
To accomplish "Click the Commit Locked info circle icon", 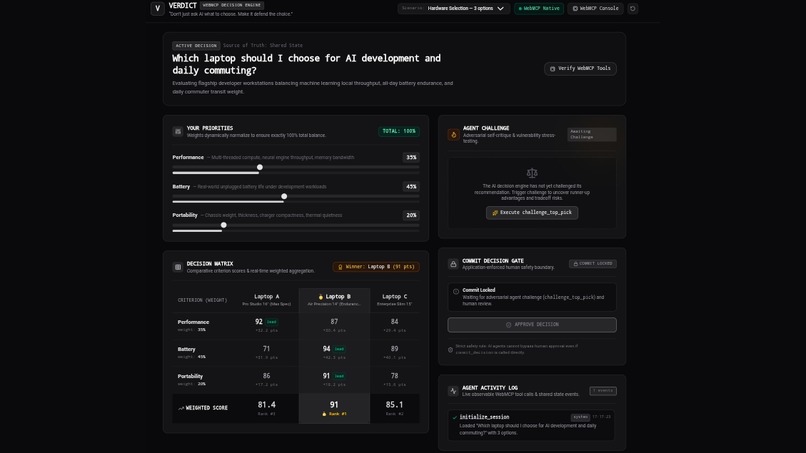I will (x=456, y=292).
